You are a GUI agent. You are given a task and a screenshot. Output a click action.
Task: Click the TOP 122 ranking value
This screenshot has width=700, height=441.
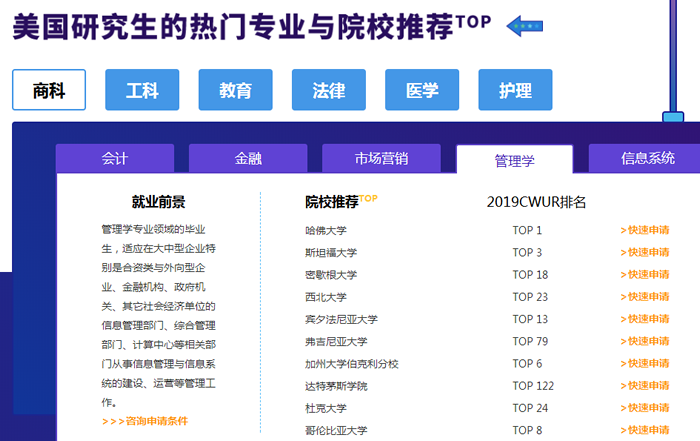pos(533,386)
